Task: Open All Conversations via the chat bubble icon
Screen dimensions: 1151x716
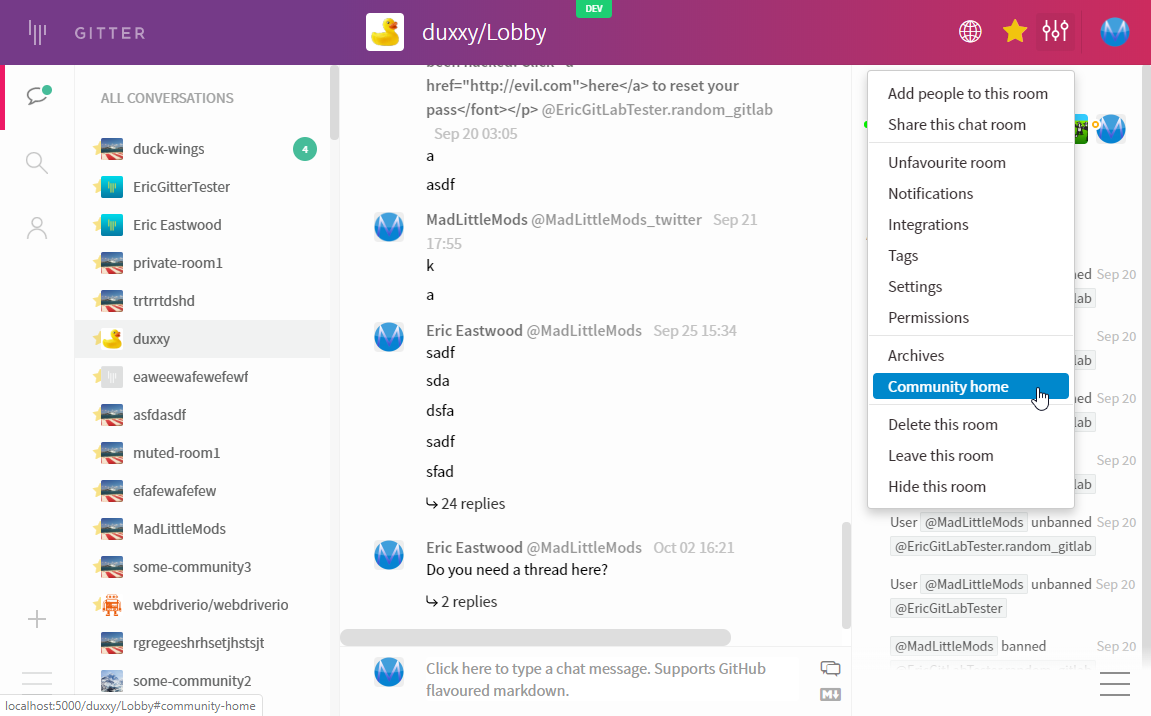Action: coord(37,95)
